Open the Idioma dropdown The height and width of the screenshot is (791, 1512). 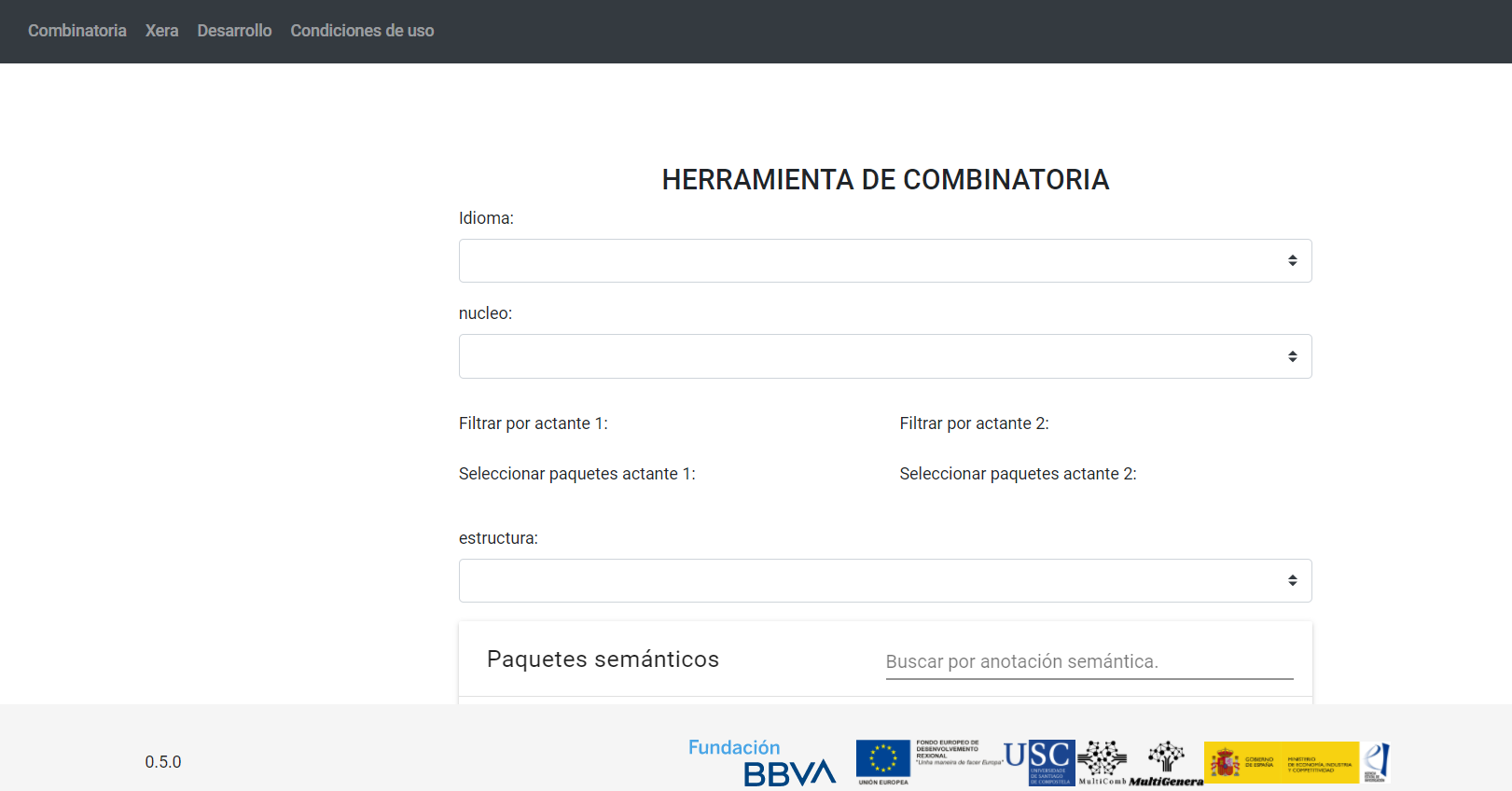[x=884, y=260]
